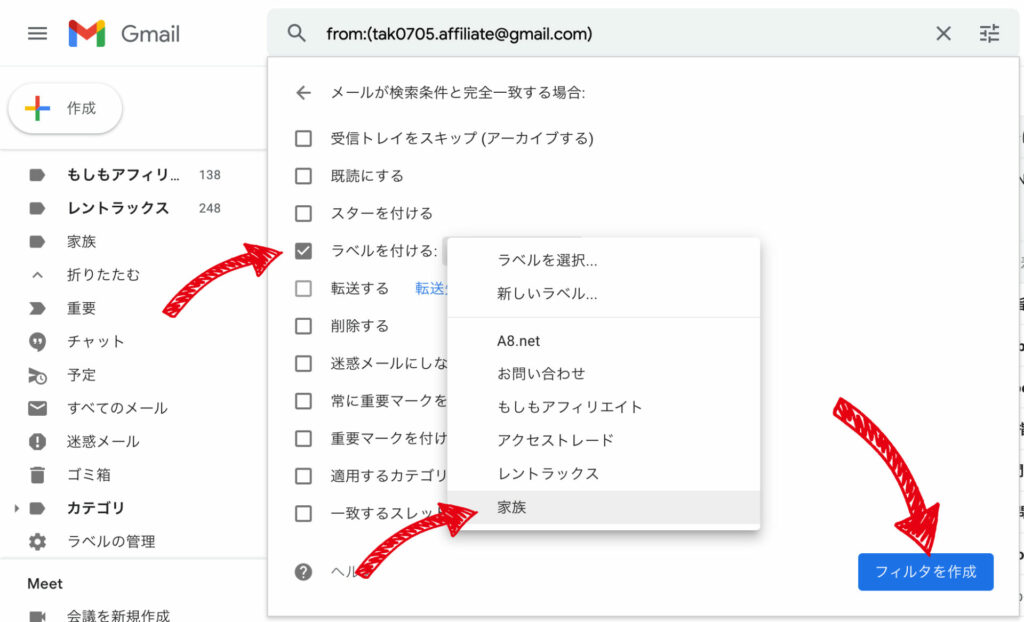Check the 転送する checkbox
The height and width of the screenshot is (622, 1024).
(x=303, y=289)
